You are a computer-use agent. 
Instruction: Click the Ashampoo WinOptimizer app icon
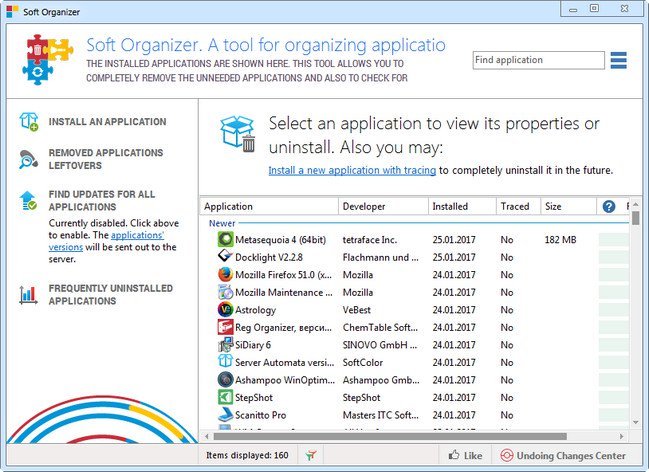pos(225,380)
